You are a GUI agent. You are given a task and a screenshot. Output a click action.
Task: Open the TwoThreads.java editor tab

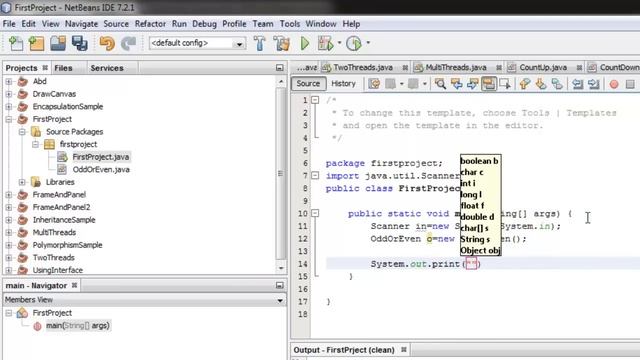pos(363,67)
